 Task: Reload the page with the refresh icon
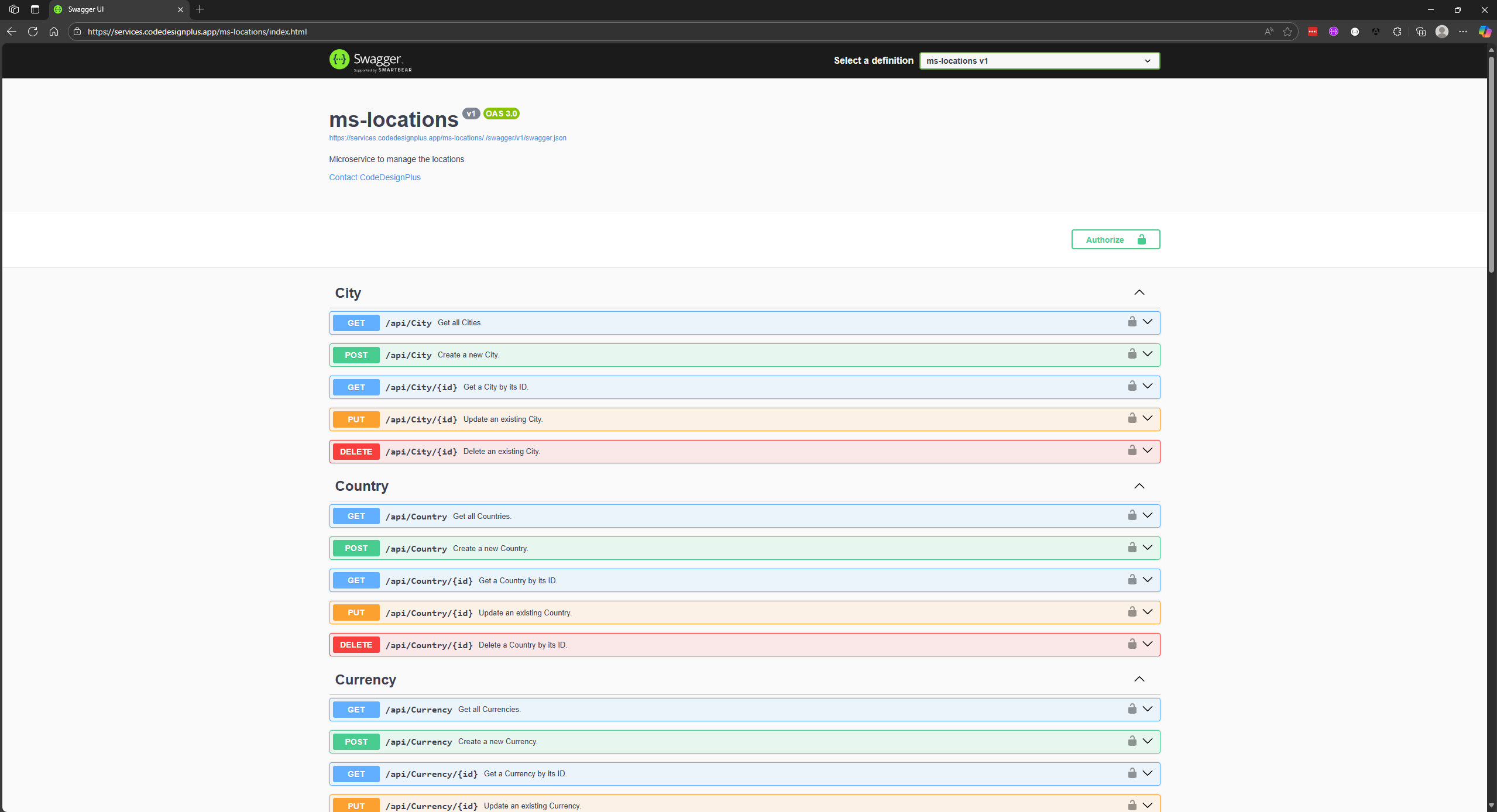pyautogui.click(x=33, y=32)
